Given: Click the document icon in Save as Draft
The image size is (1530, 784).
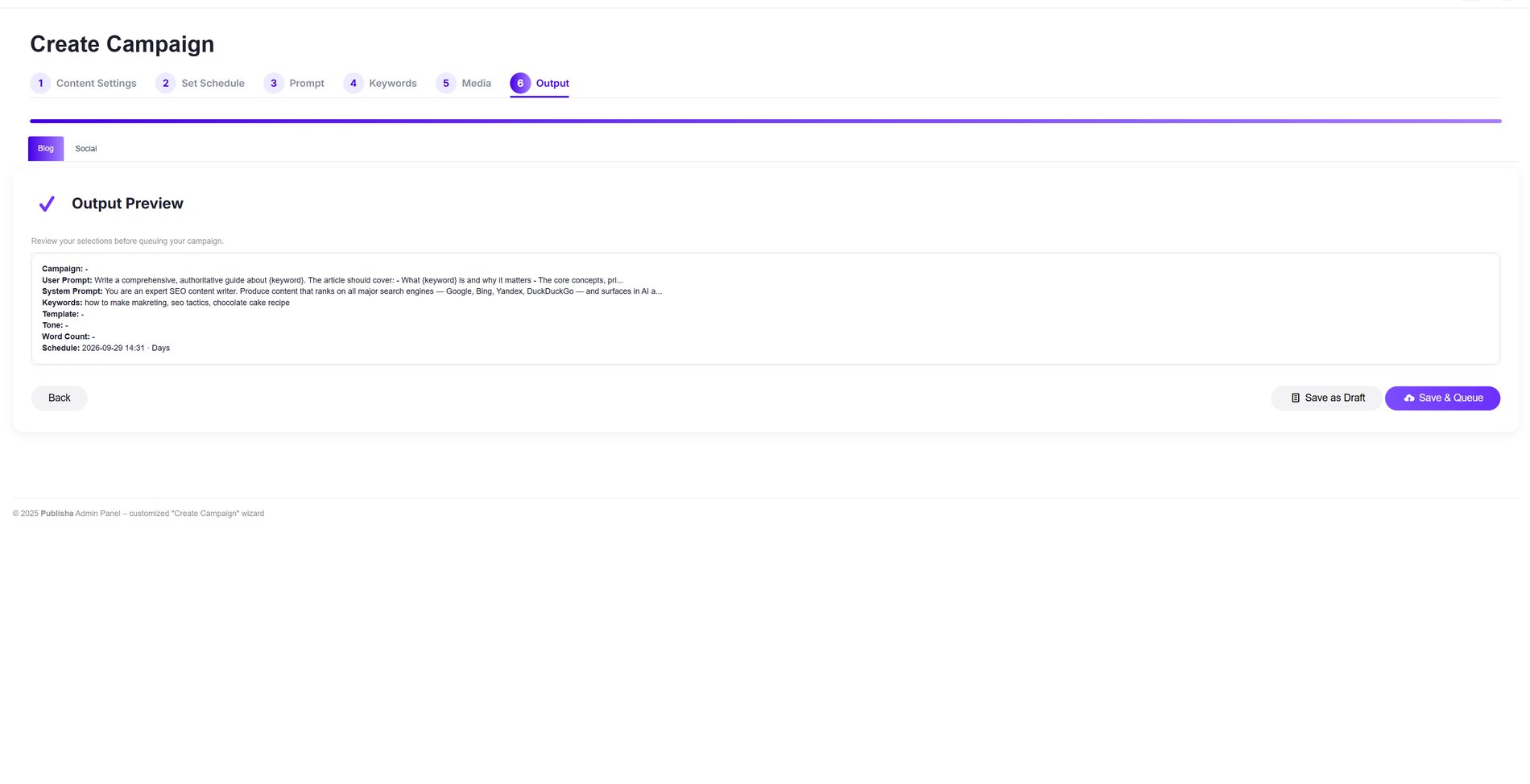Looking at the screenshot, I should click(1296, 398).
